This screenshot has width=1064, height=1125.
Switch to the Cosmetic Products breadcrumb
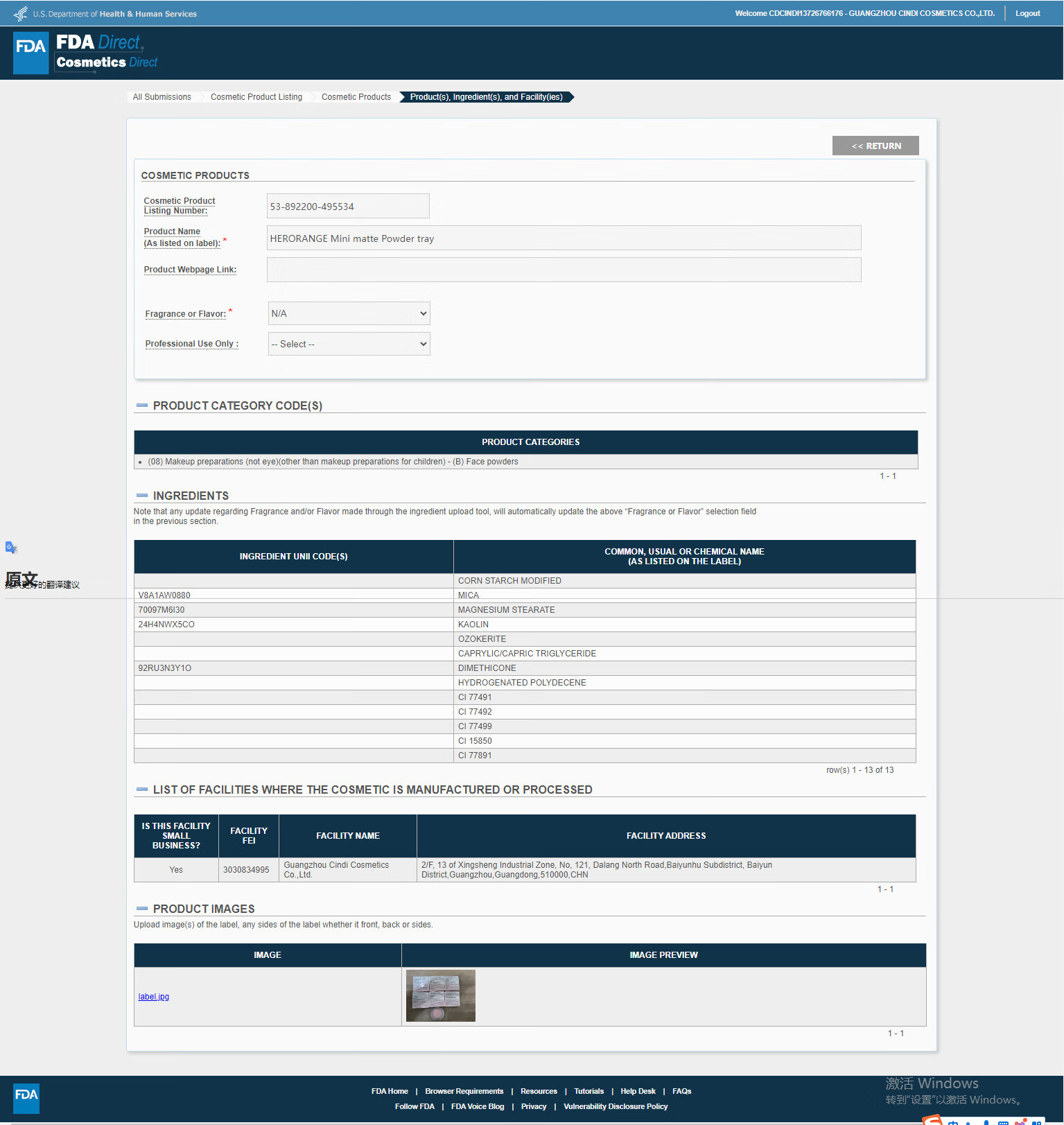coord(356,97)
